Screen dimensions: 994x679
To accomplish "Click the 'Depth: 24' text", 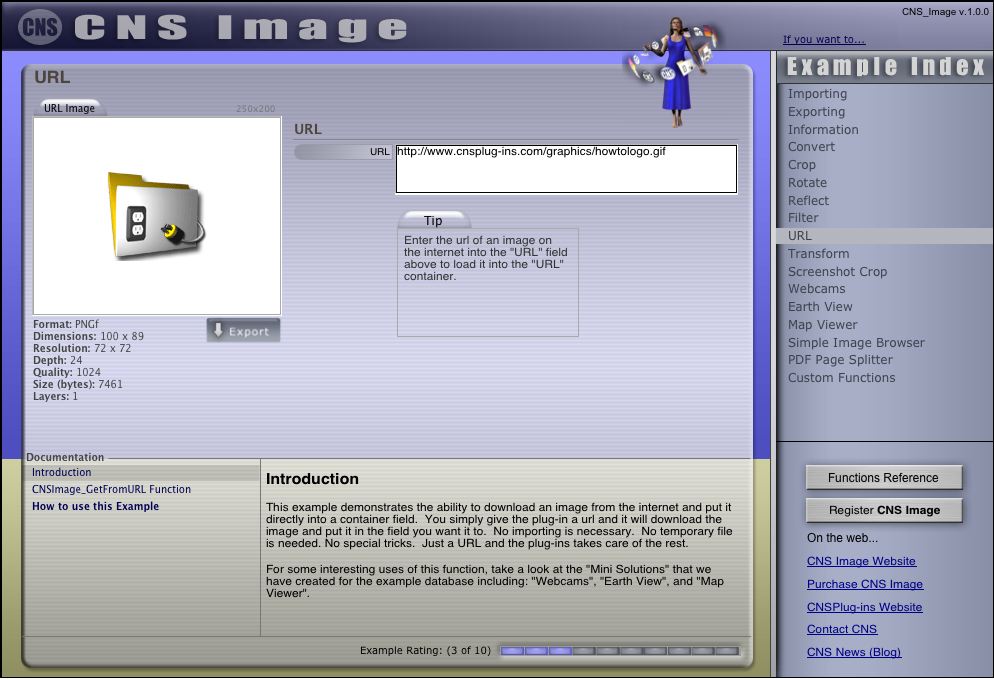I will [x=58, y=360].
